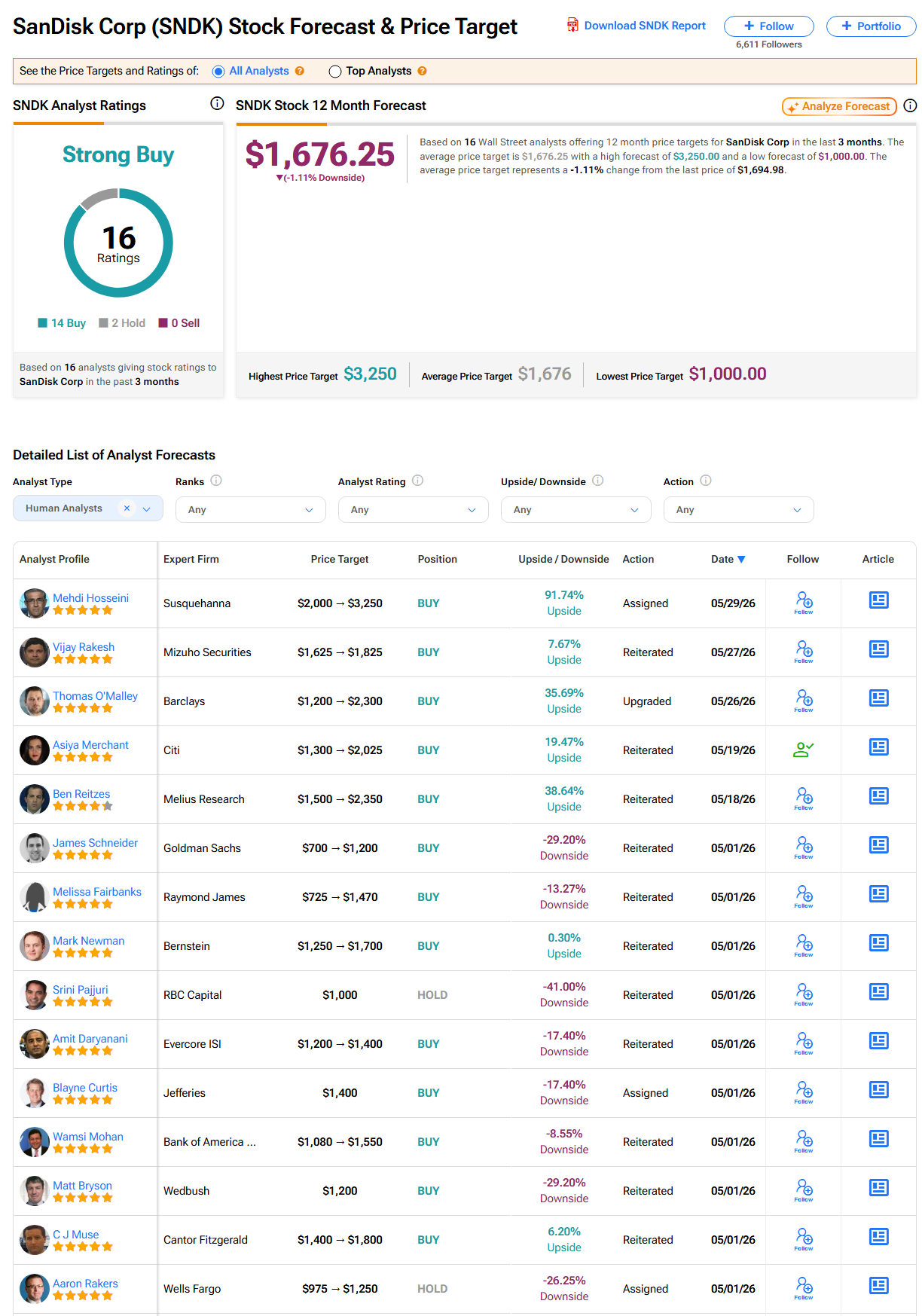Image resolution: width=922 pixels, height=1316 pixels.
Task: Click the 14 Buy legend swatch
Action: click(43, 322)
